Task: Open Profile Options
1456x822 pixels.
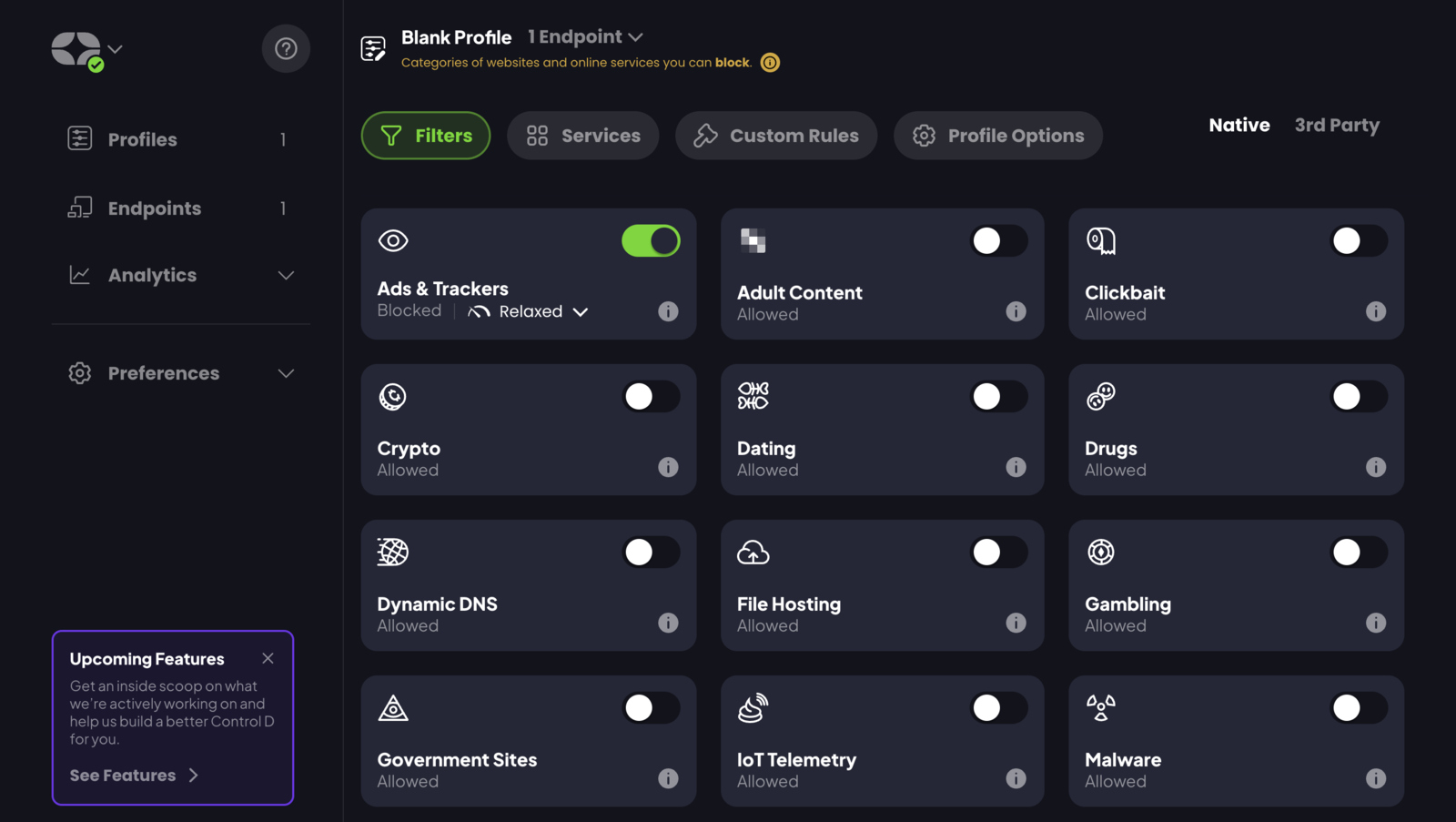Action: point(997,135)
